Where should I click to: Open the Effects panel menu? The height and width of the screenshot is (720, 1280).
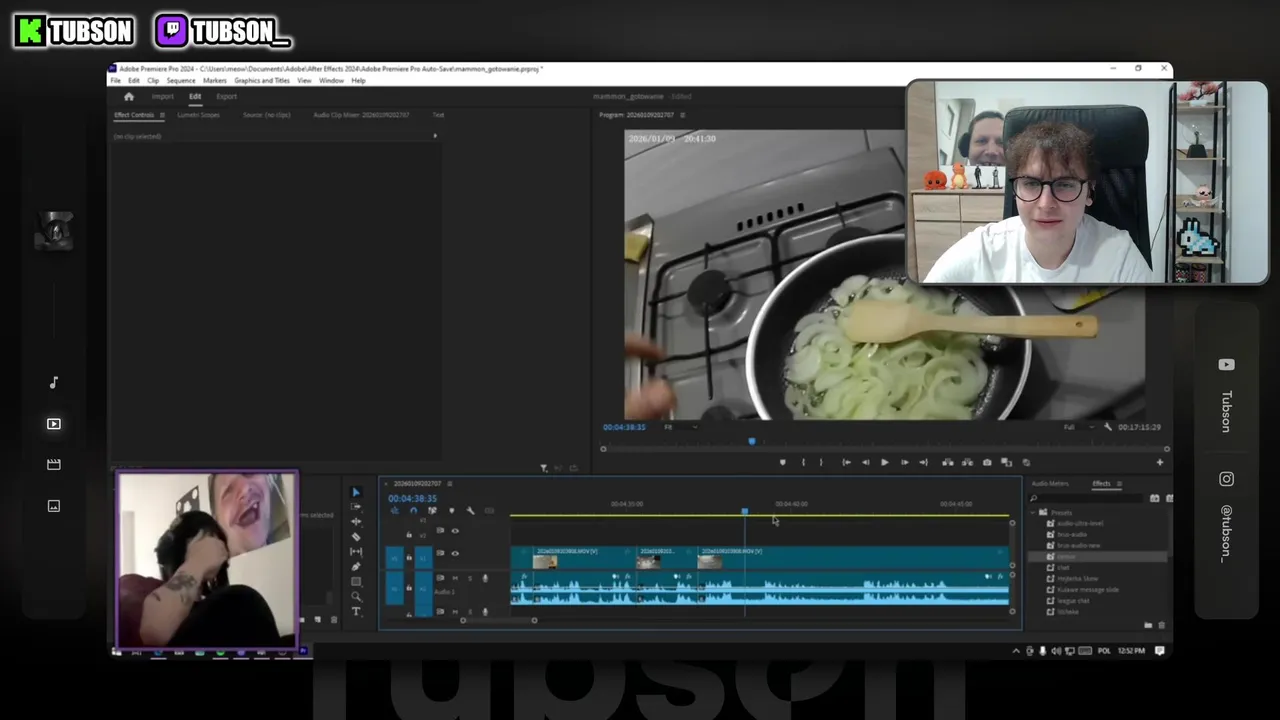point(1119,484)
